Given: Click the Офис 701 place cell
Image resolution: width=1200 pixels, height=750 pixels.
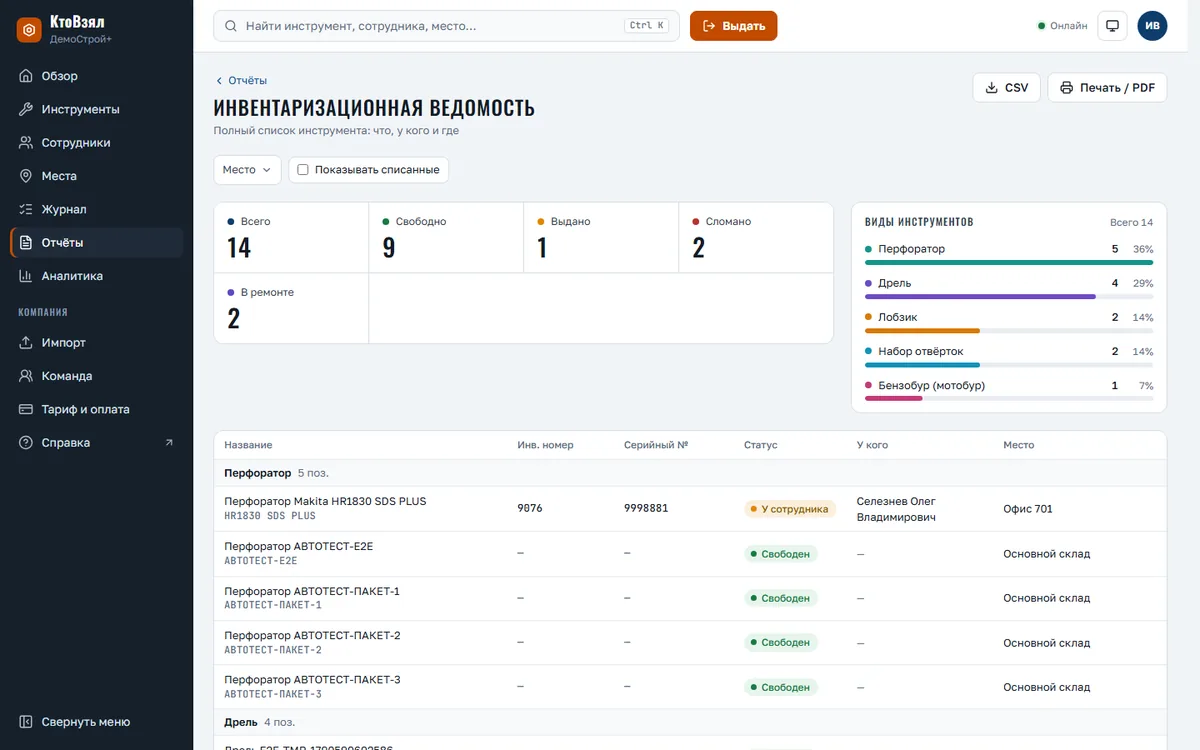Looking at the screenshot, I should (x=1028, y=509).
